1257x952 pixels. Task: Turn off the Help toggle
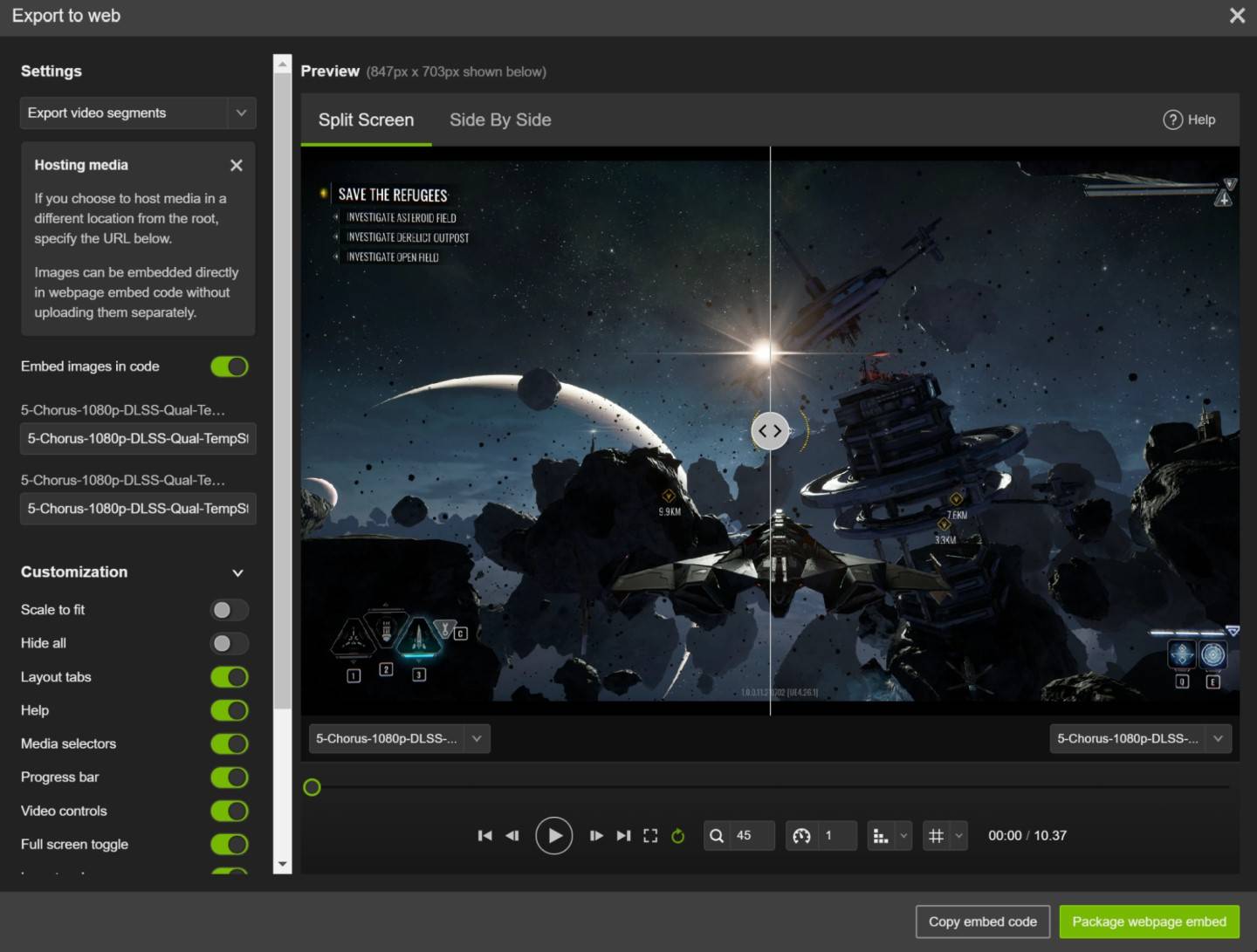[x=230, y=711]
